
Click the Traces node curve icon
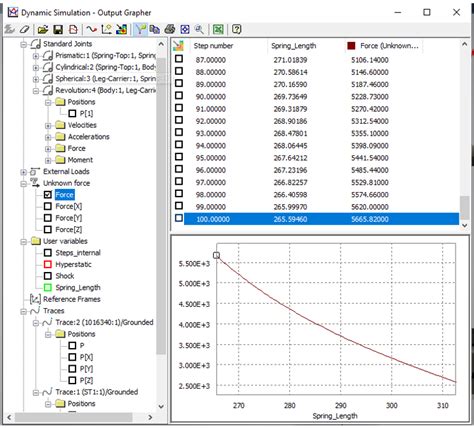(x=35, y=311)
